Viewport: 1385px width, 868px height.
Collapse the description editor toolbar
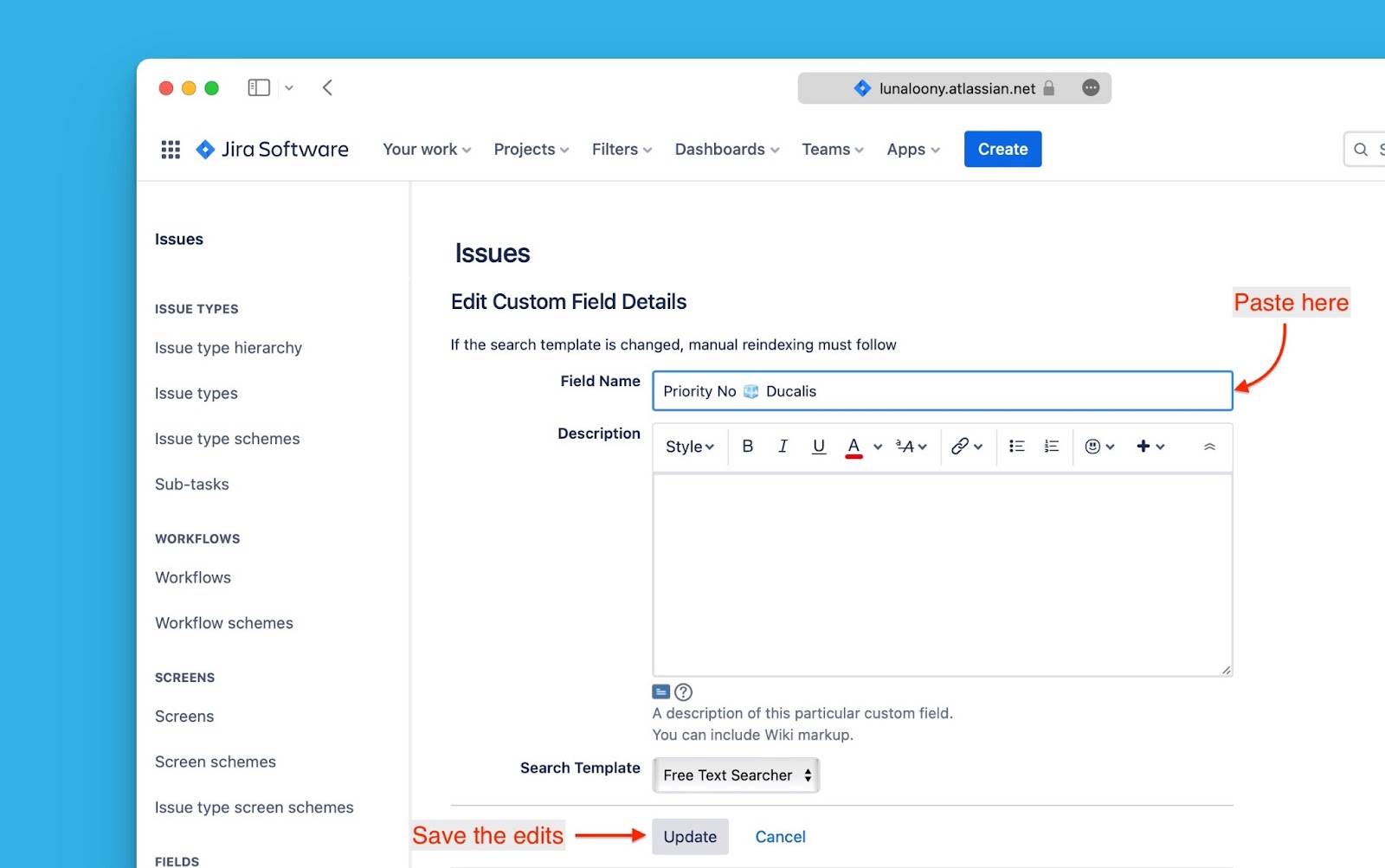click(x=1209, y=447)
